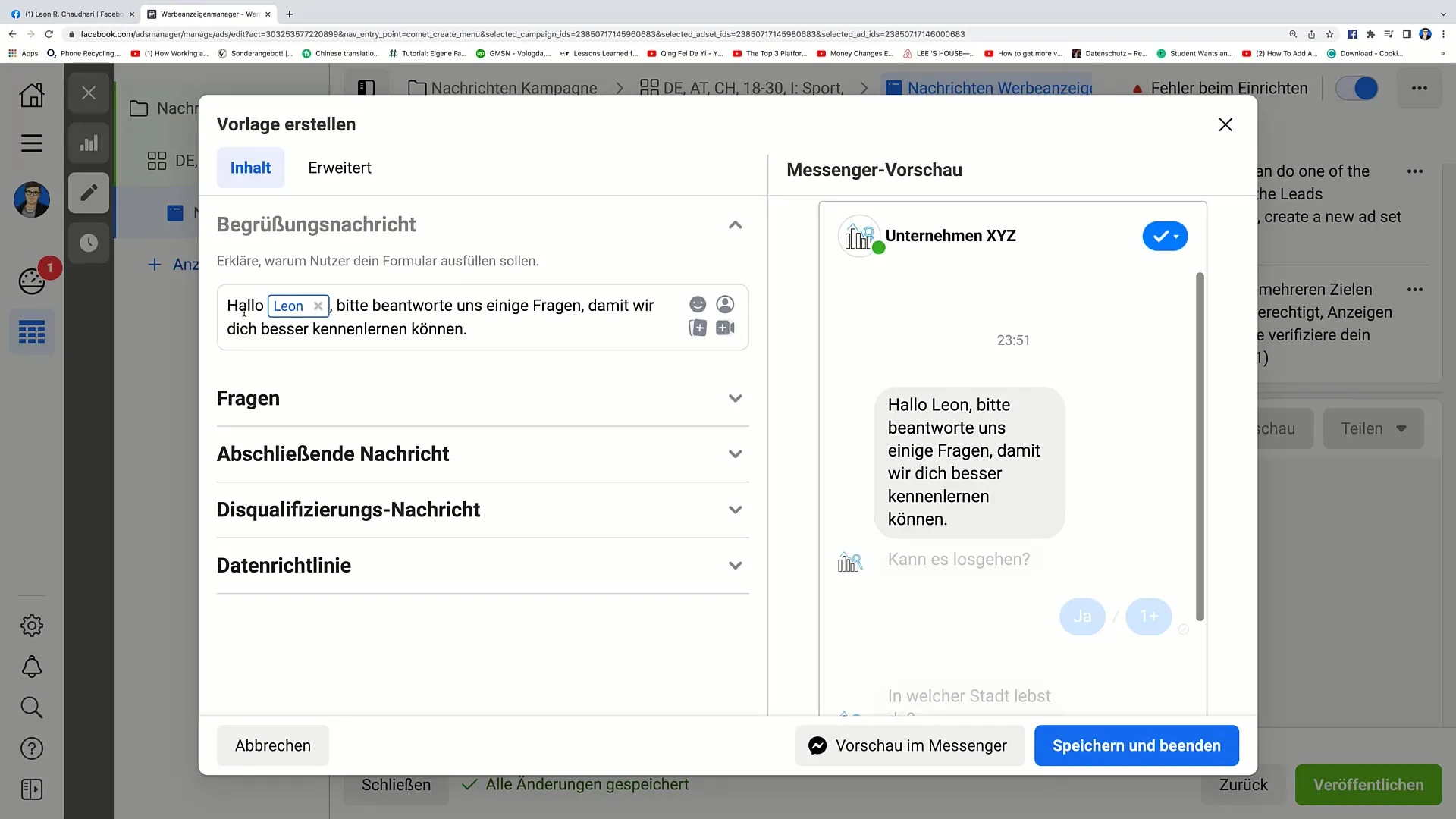
Task: Open Vorschau im Messenger
Action: [909, 745]
